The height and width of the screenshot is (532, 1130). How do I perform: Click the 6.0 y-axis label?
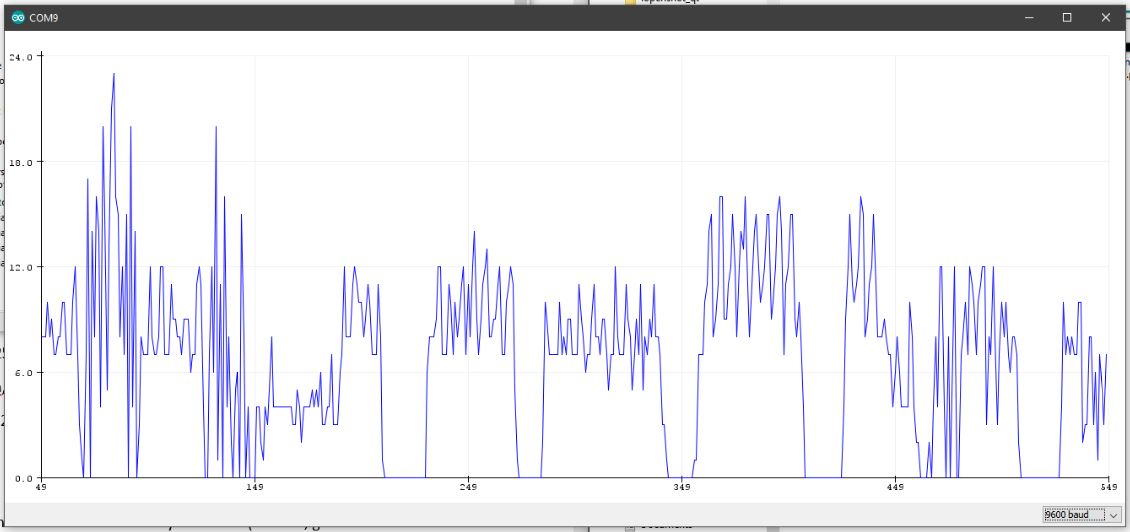pos(22,373)
